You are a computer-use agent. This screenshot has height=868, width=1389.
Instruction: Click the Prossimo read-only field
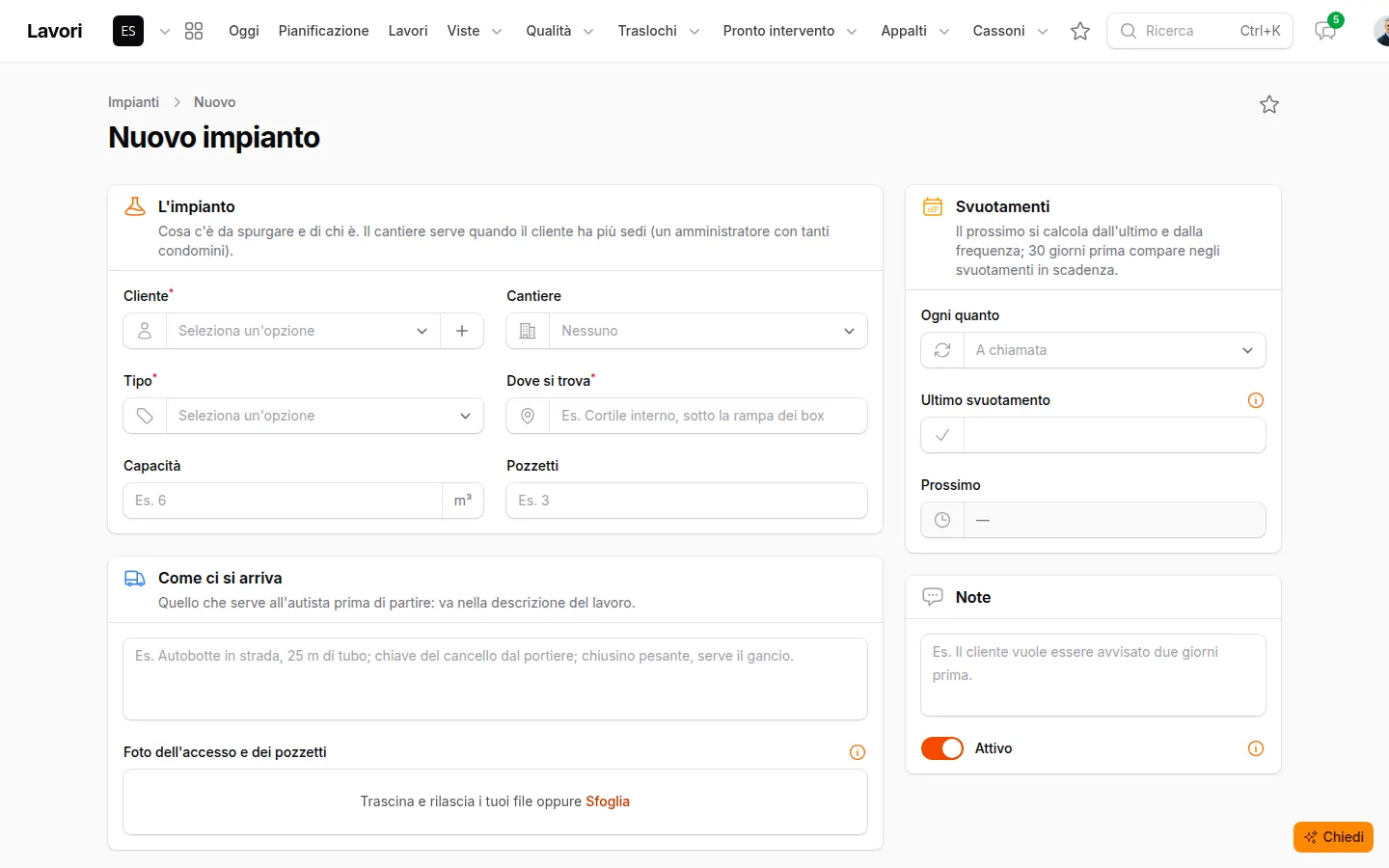[1115, 520]
